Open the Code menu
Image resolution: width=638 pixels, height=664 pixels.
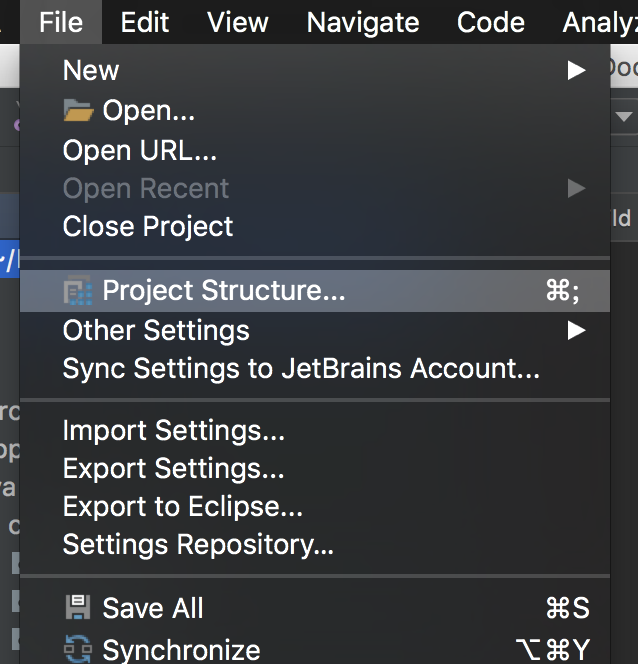[491, 22]
